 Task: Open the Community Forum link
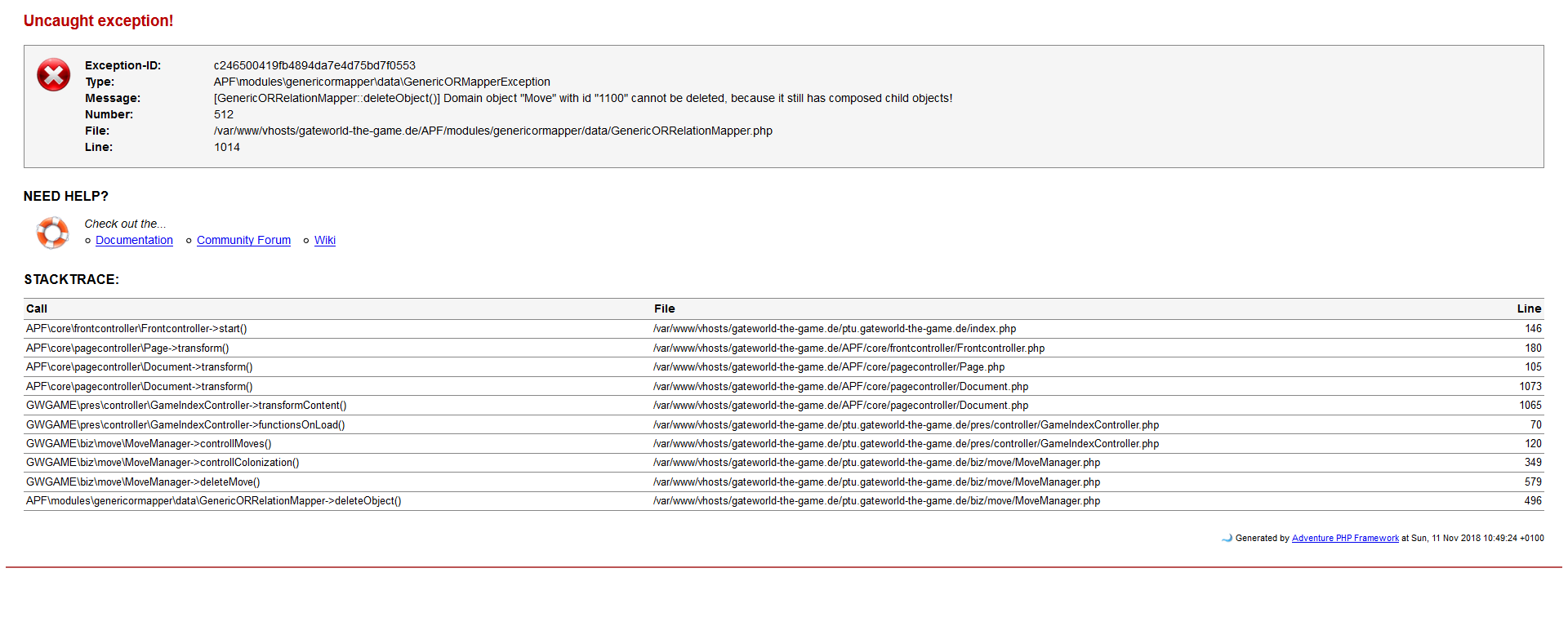click(243, 240)
